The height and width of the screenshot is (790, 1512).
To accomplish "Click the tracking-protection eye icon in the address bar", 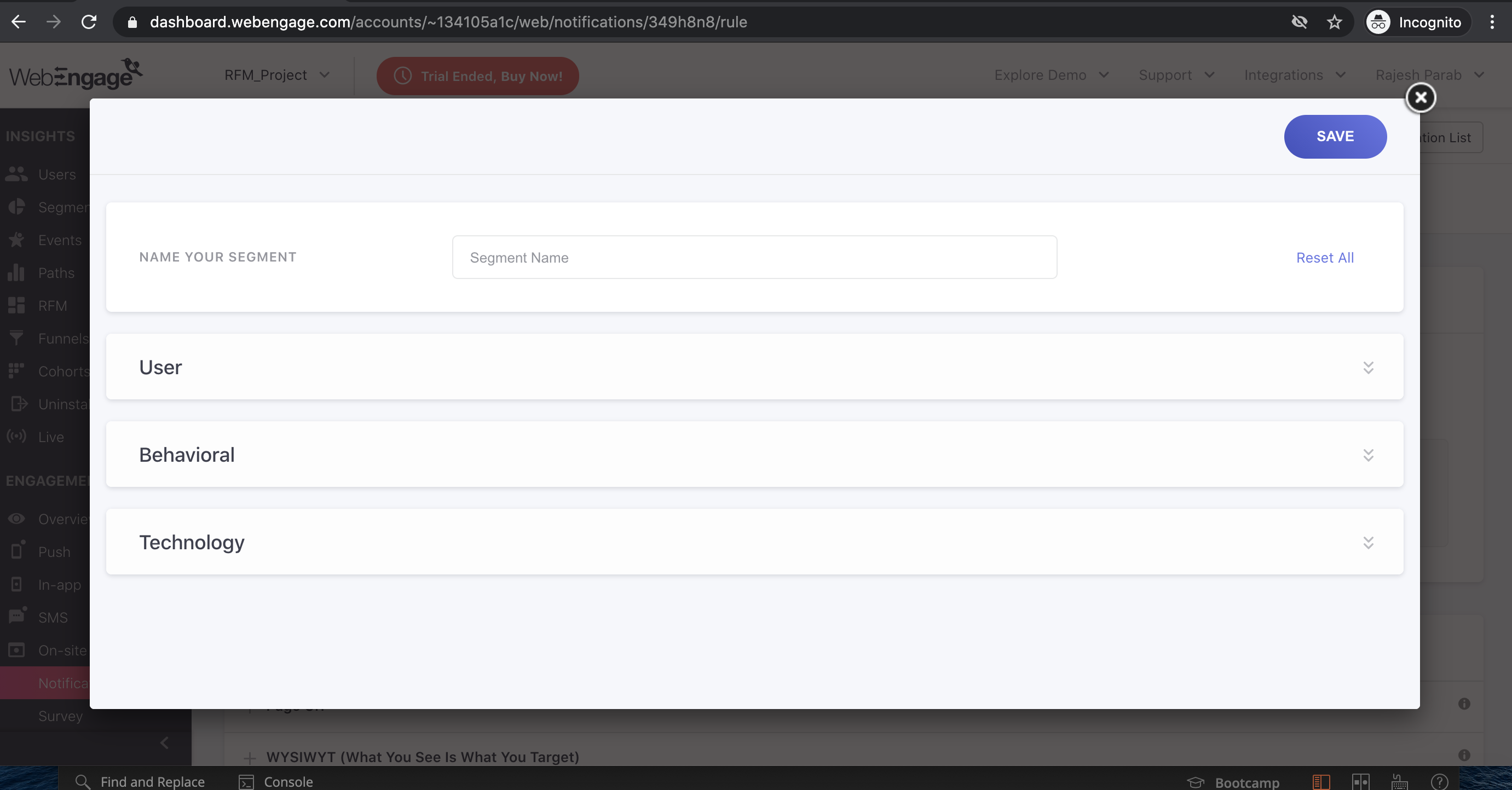I will click(1299, 22).
